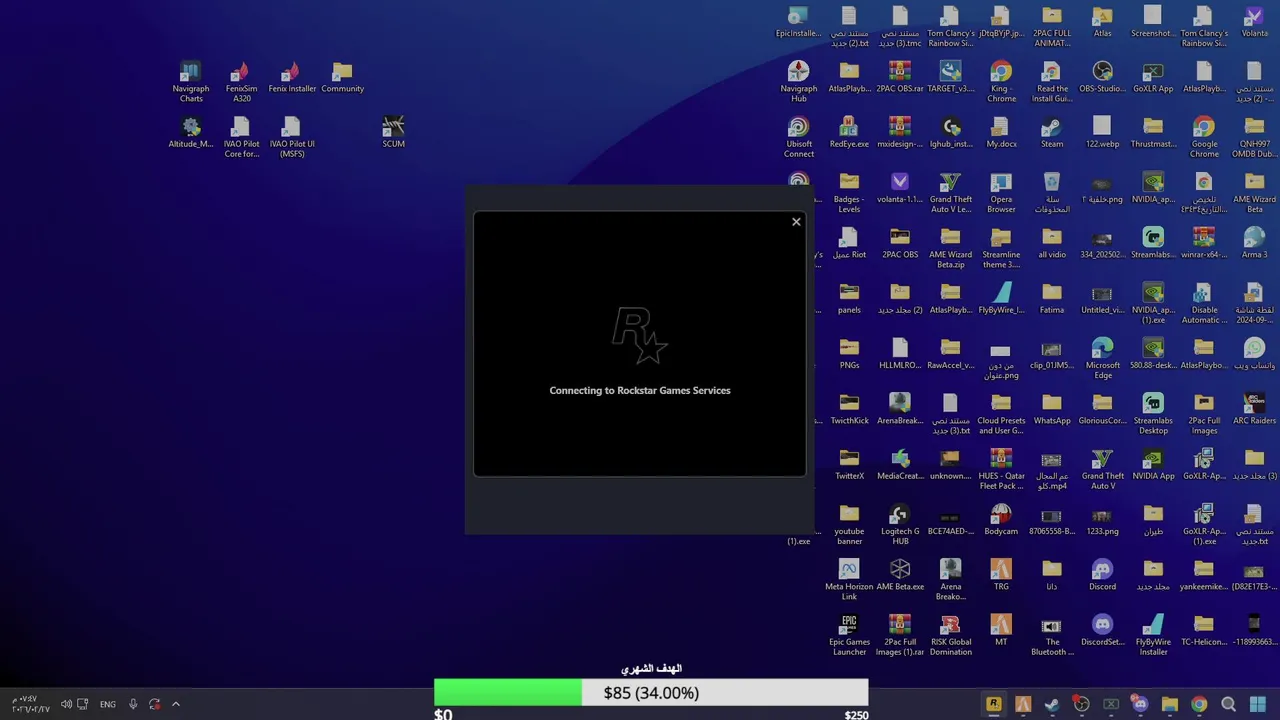Open the taskbar clock and date
This screenshot has width=1280, height=720.
[30, 704]
